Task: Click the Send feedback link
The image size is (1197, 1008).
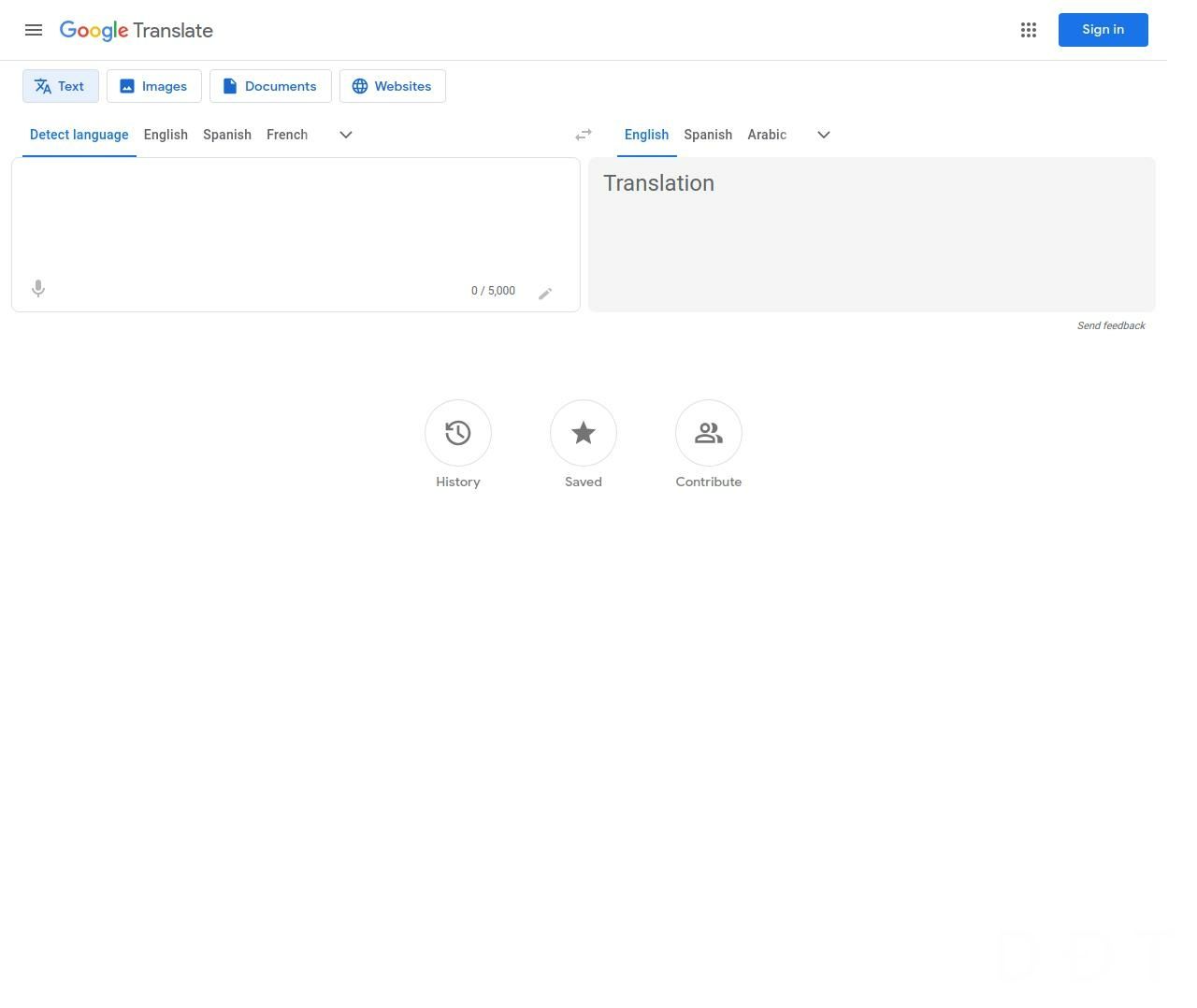Action: click(x=1111, y=325)
